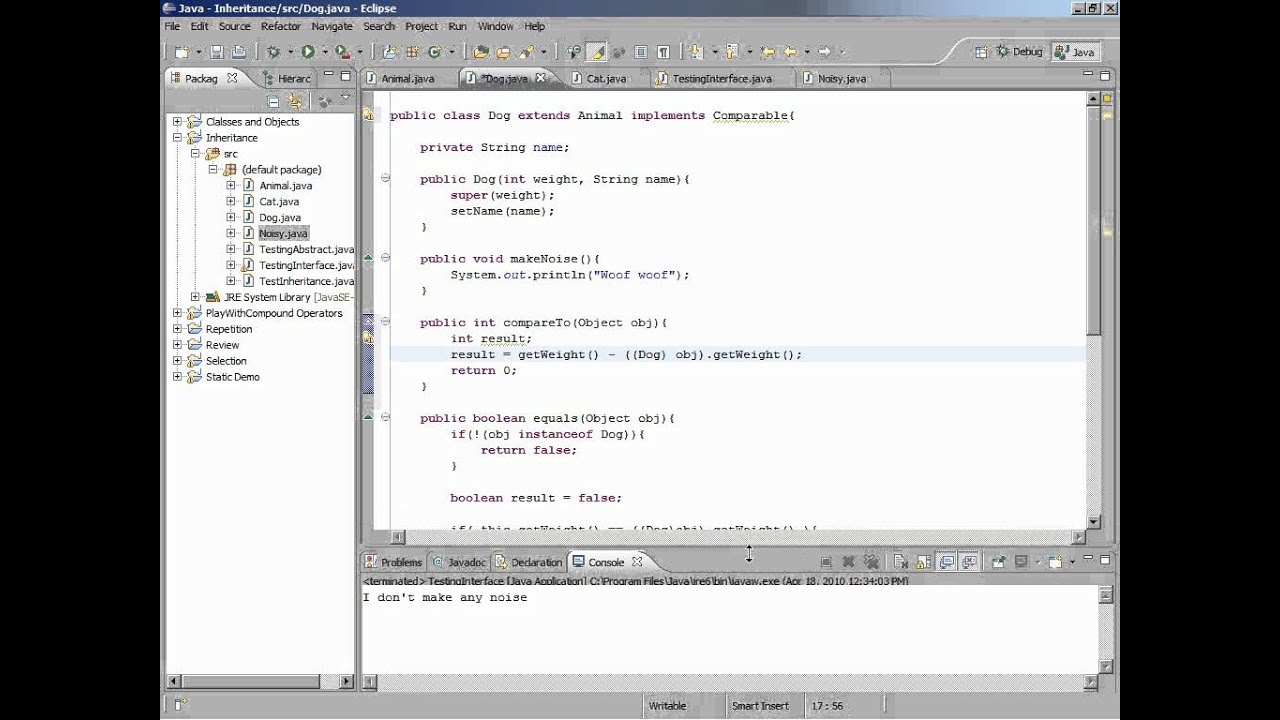
Task: Open Package Explorer view menu arrow
Action: (x=345, y=98)
